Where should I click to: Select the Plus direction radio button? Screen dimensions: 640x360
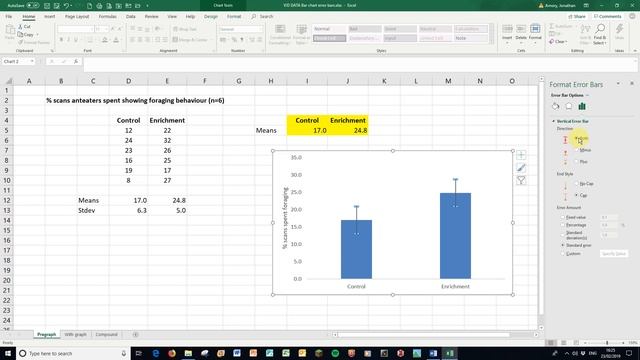pyautogui.click(x=577, y=162)
